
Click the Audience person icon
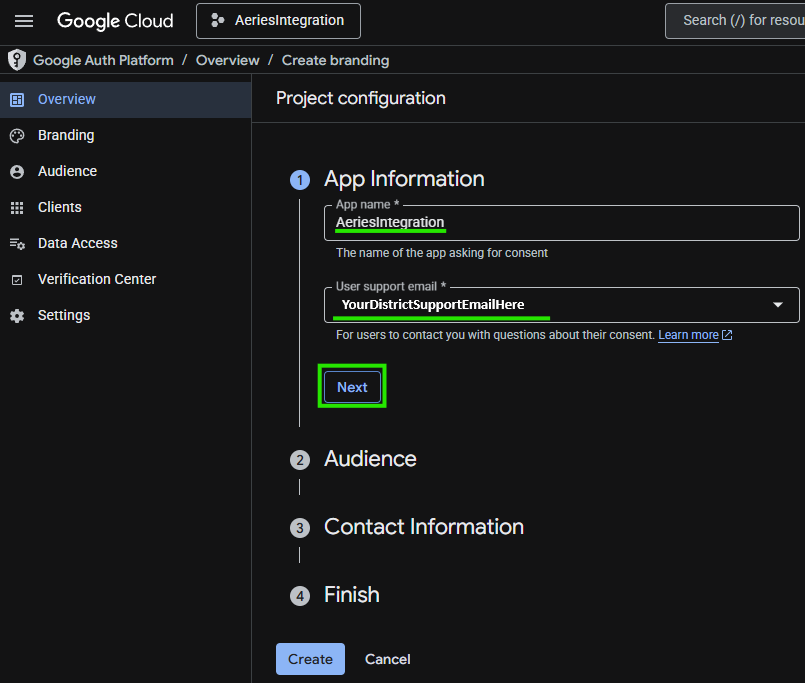tap(17, 172)
